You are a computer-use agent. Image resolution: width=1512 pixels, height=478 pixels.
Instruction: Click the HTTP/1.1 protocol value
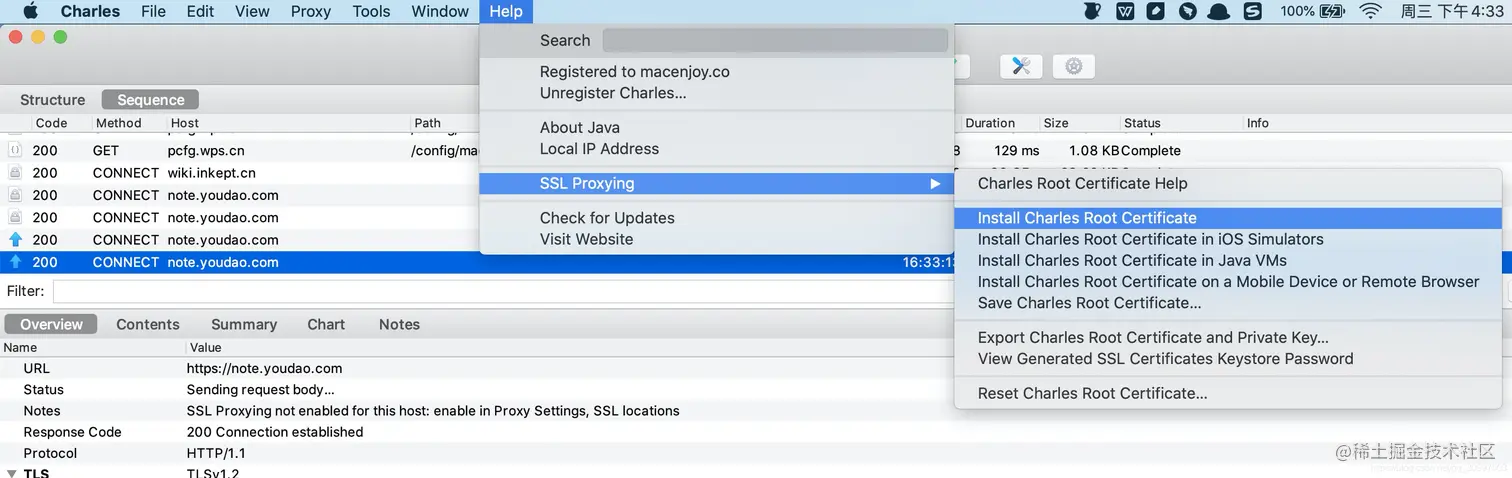click(216, 453)
